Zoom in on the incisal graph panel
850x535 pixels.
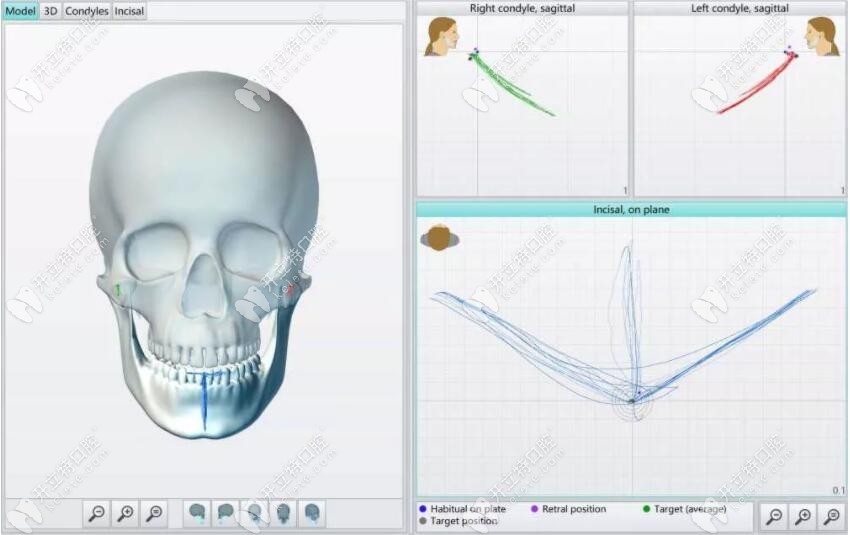803,516
